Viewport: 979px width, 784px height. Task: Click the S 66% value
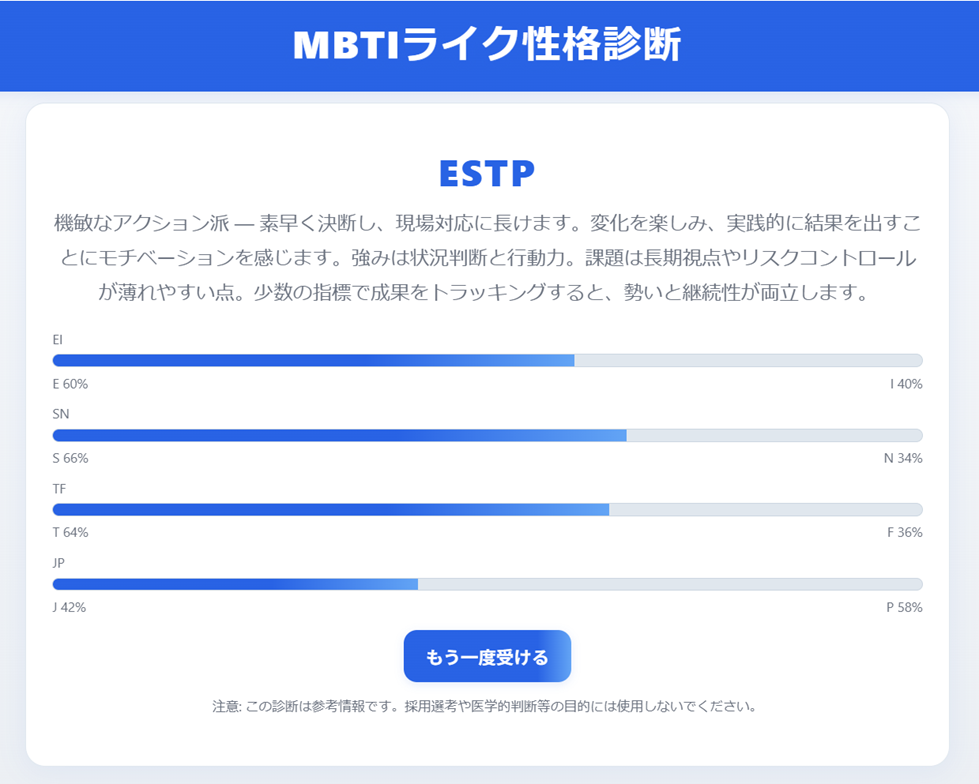70,459
